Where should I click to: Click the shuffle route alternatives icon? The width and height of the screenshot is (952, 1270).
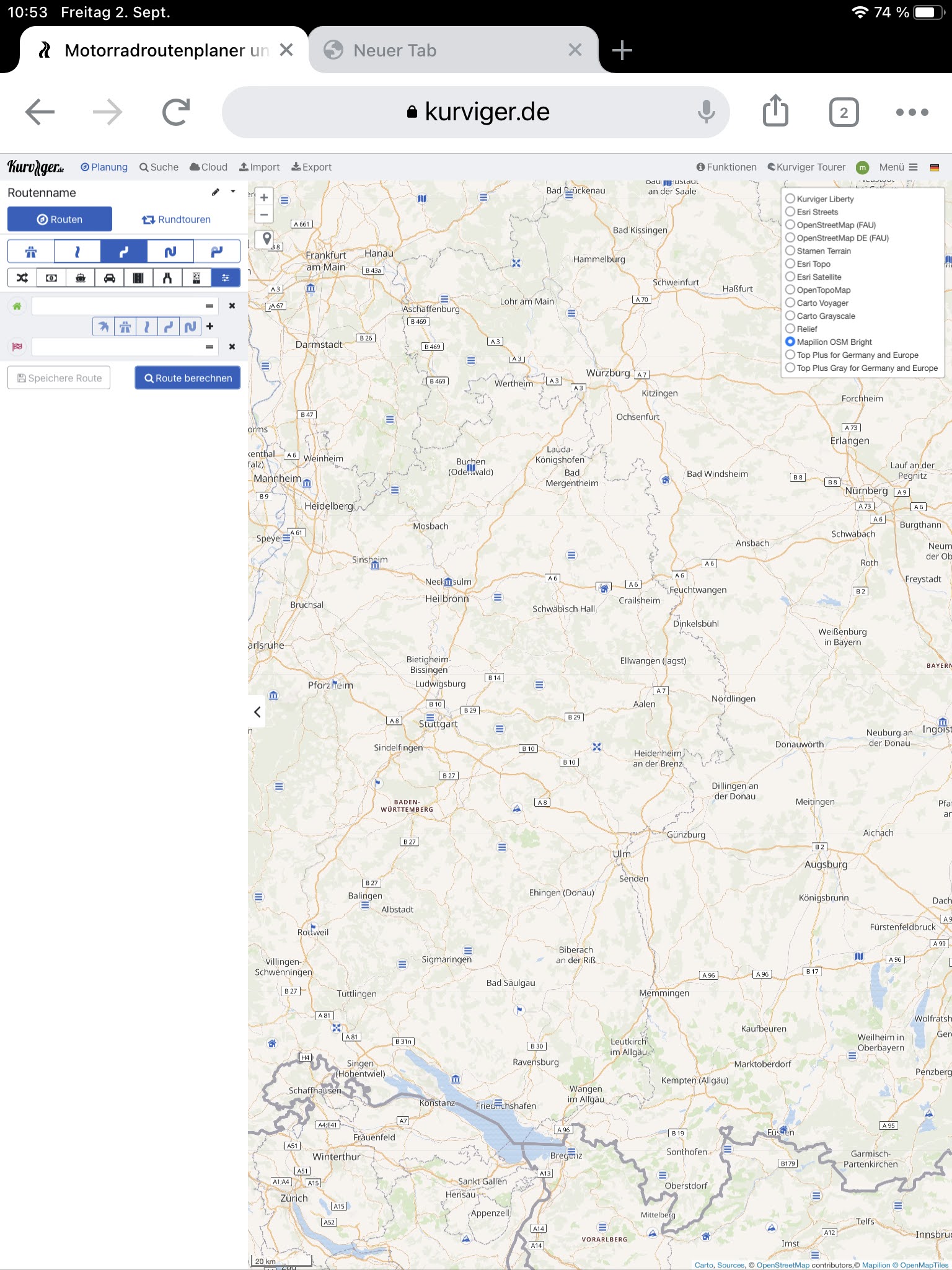coord(22,278)
